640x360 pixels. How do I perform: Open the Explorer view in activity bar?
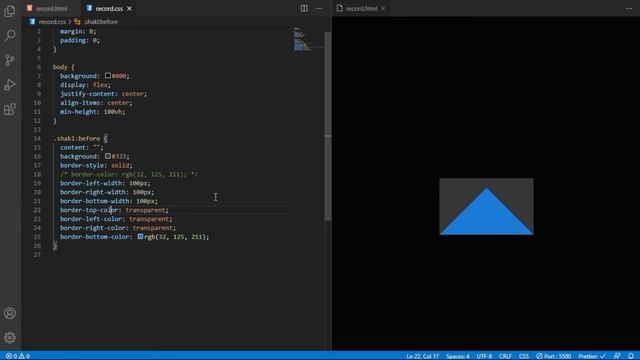pyautogui.click(x=10, y=11)
